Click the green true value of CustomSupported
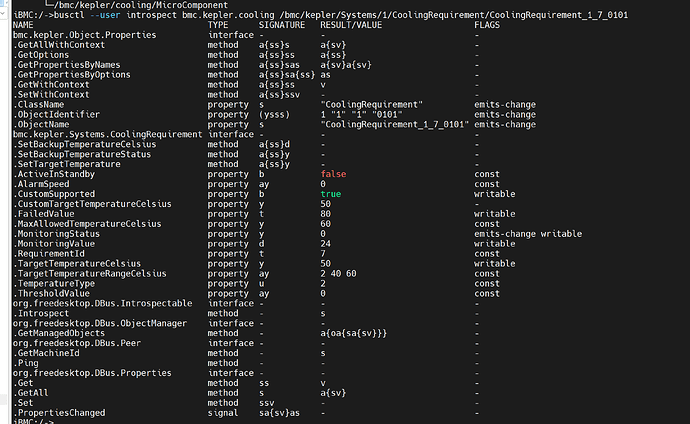The width and height of the screenshot is (690, 424). (330, 194)
